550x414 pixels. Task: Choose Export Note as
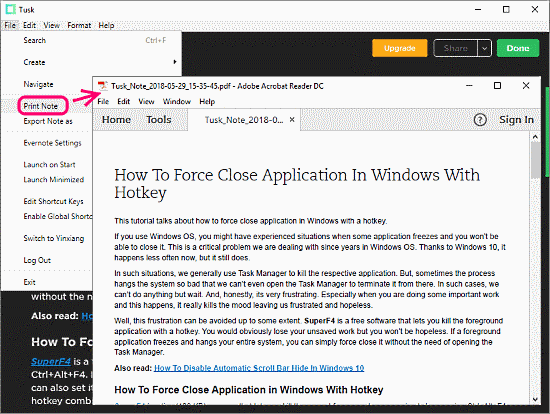point(48,121)
